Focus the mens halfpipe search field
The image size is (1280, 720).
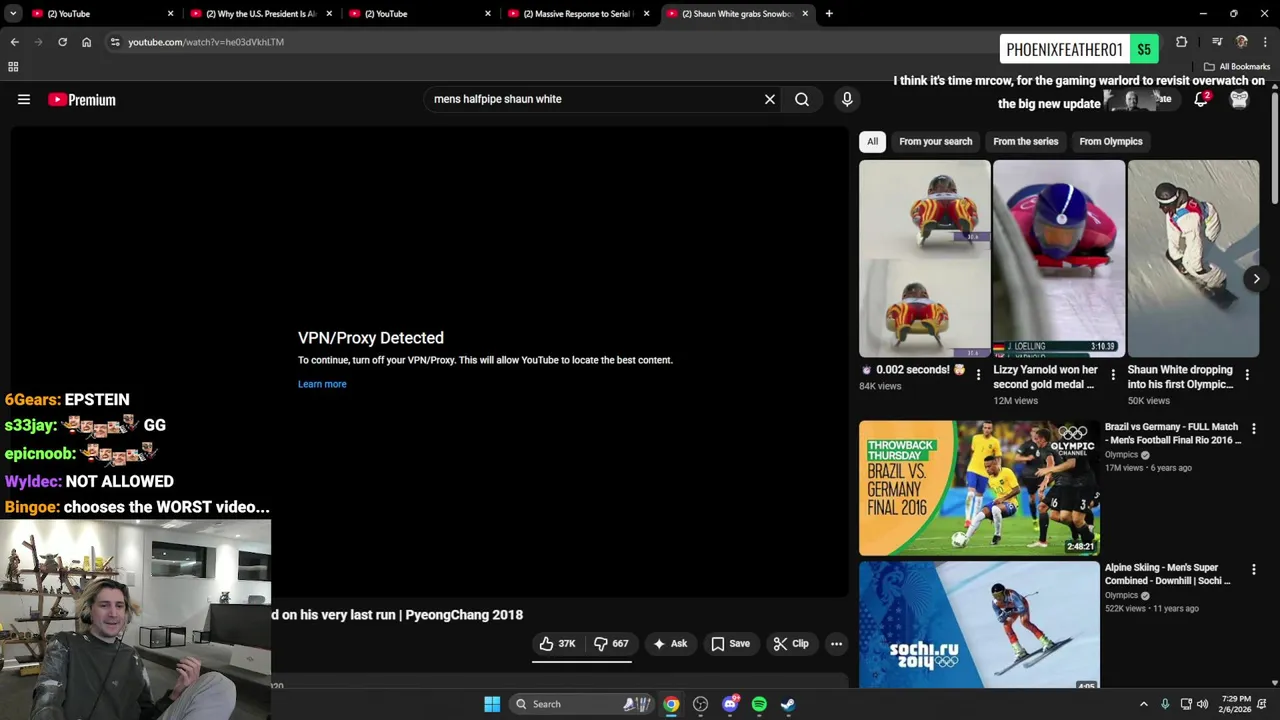[x=590, y=99]
